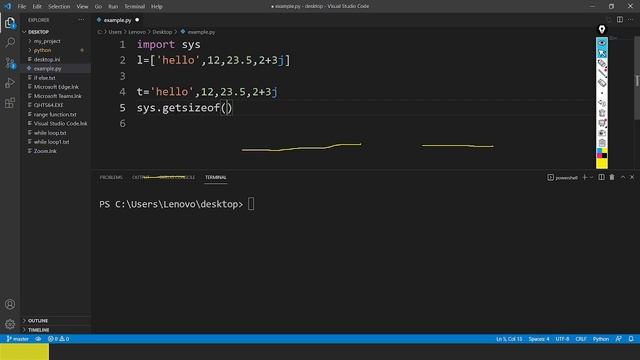The height and width of the screenshot is (360, 640).
Task: Change the UTF-8 encoding setting
Action: pos(562,339)
